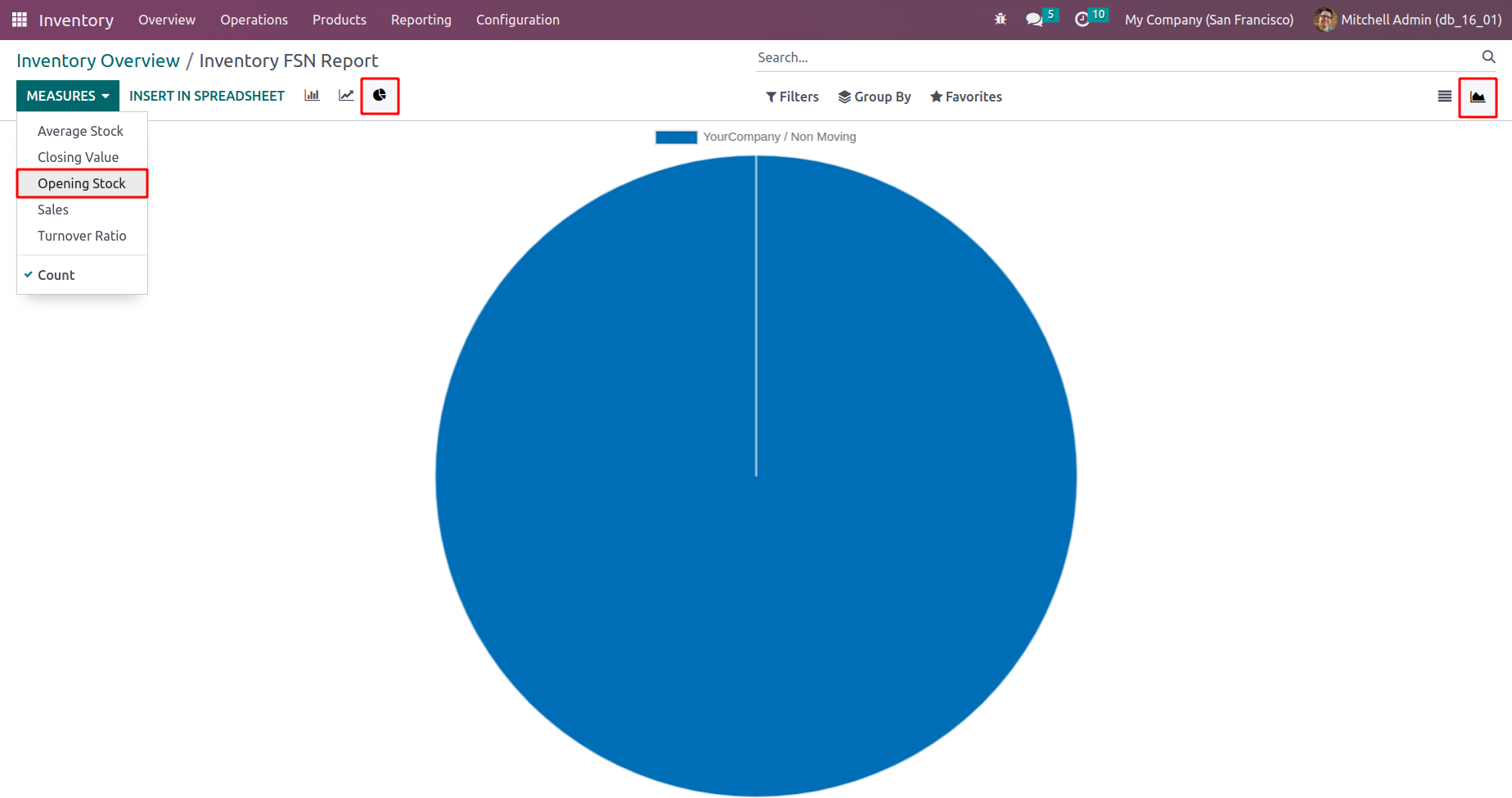Open the conversations chat icon
Image resolution: width=1512 pixels, height=798 pixels.
(x=1035, y=20)
